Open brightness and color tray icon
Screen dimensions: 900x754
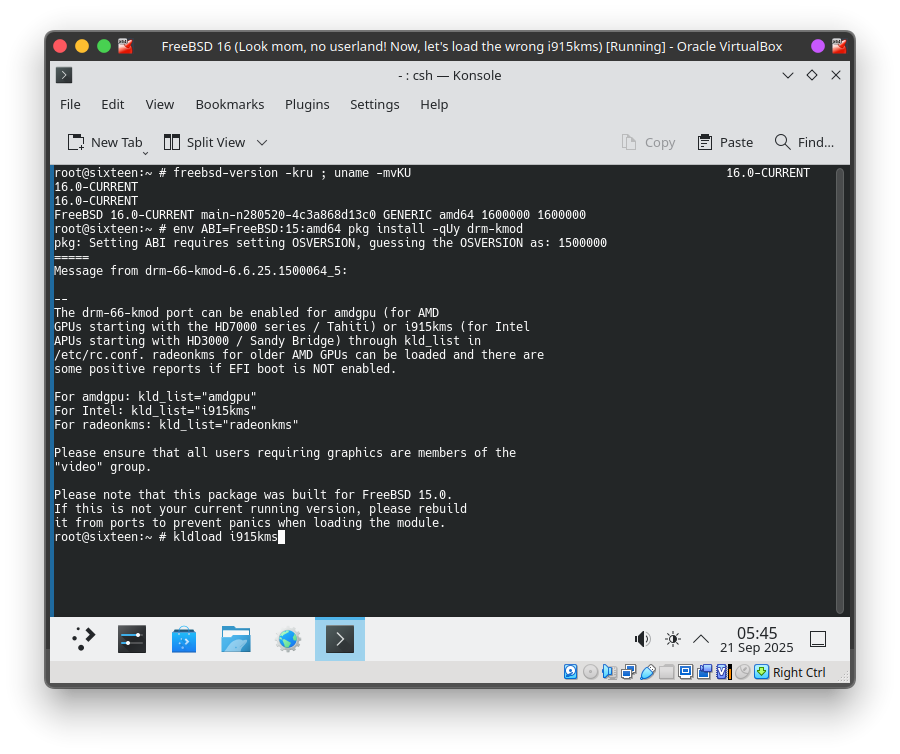click(x=673, y=639)
